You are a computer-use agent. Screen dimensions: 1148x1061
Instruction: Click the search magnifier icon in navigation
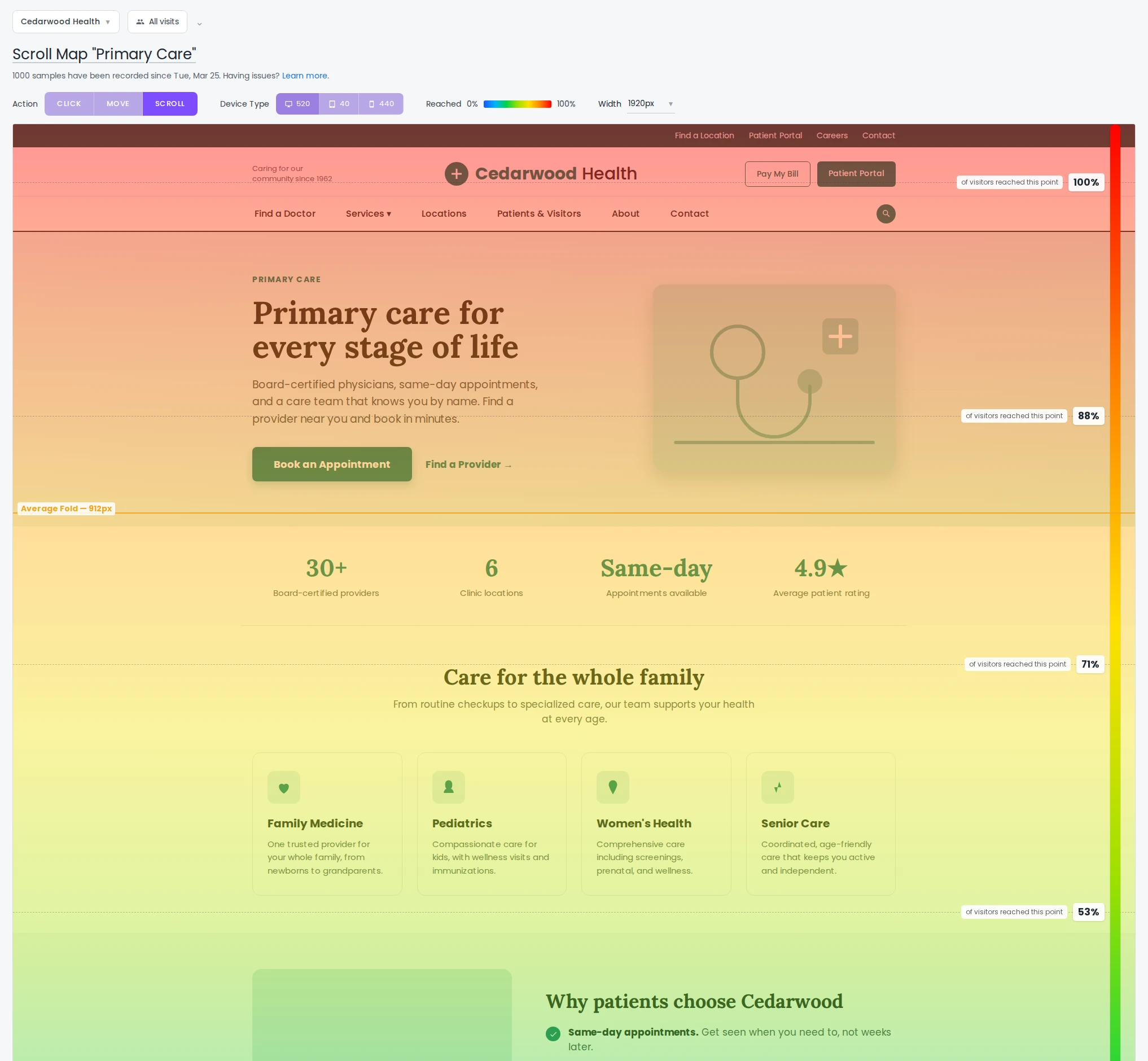[x=886, y=213]
